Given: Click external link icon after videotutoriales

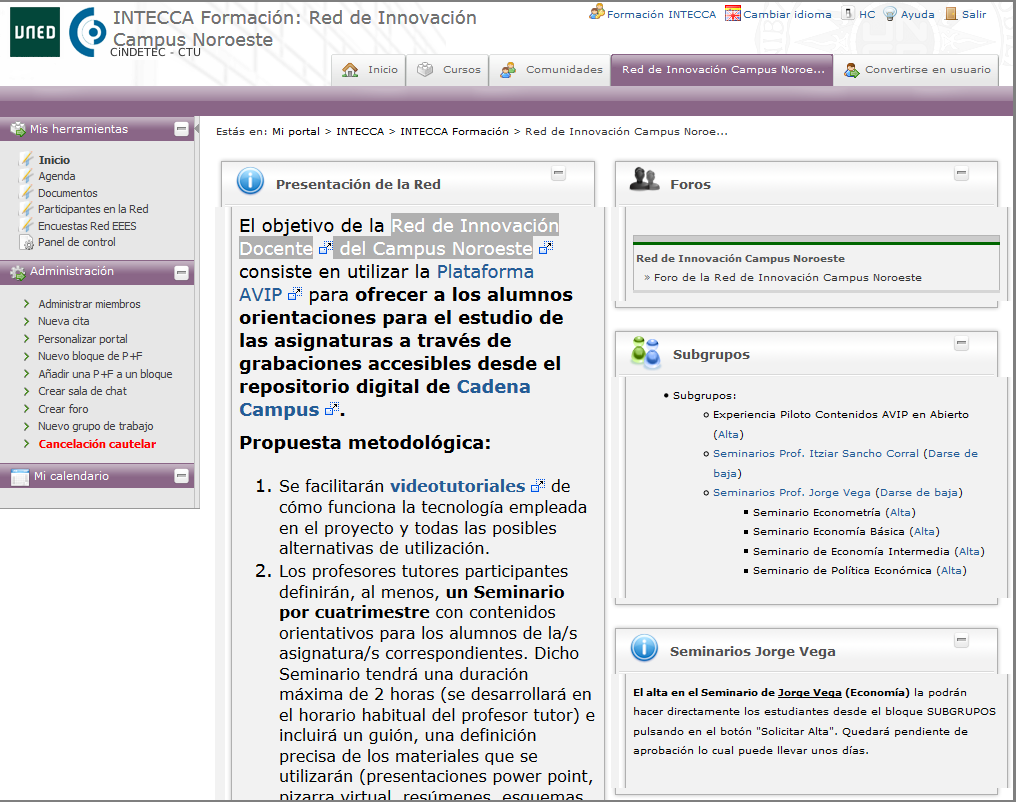Looking at the screenshot, I should [x=538, y=485].
